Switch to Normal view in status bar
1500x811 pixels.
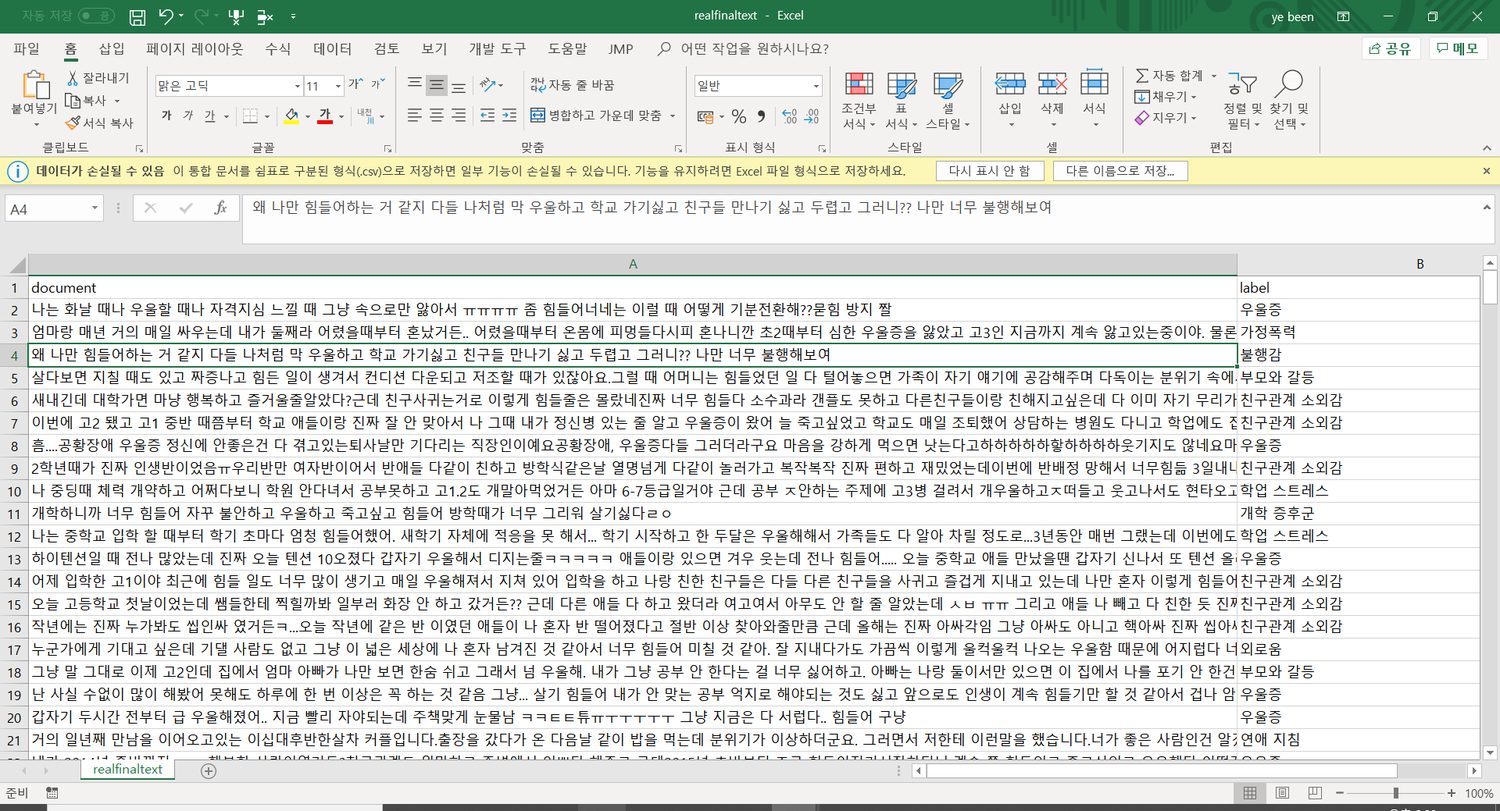(x=1250, y=793)
